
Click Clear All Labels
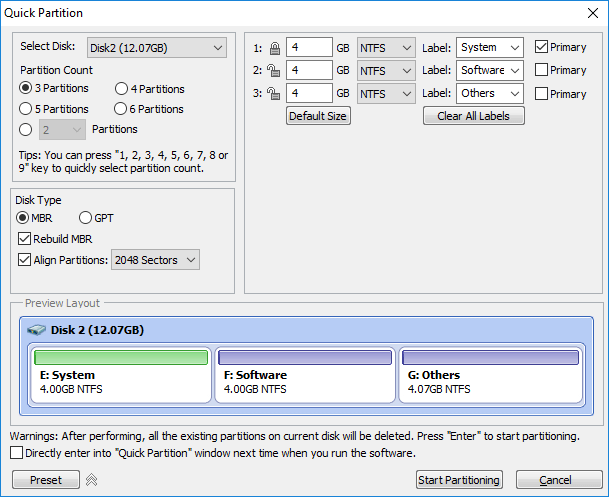pyautogui.click(x=473, y=116)
